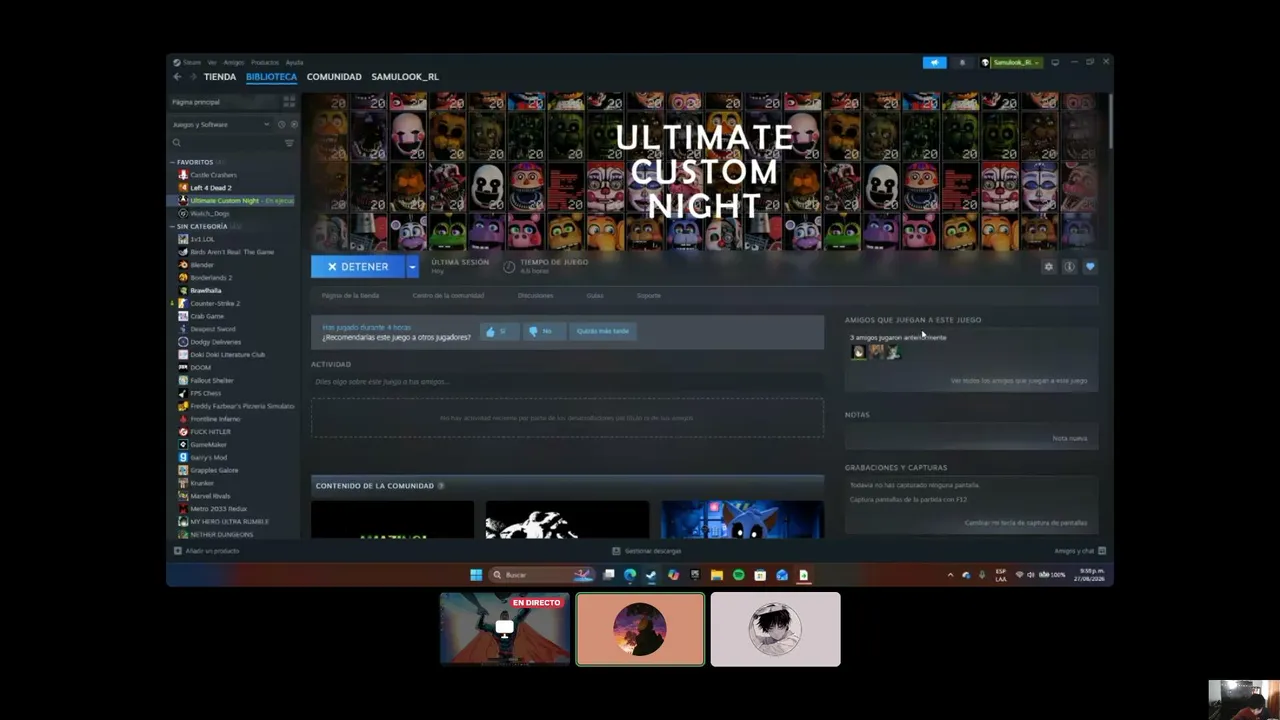1280x720 pixels.
Task: Open dropdown arrow next to Detener
Action: pyautogui.click(x=411, y=267)
